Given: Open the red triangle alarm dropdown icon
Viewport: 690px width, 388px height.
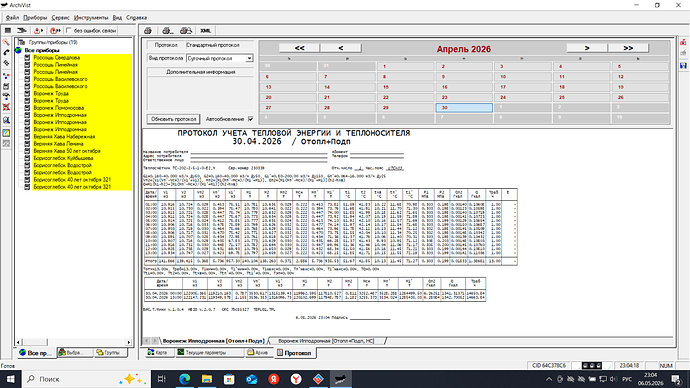Looking at the screenshot, I should click(38, 30).
